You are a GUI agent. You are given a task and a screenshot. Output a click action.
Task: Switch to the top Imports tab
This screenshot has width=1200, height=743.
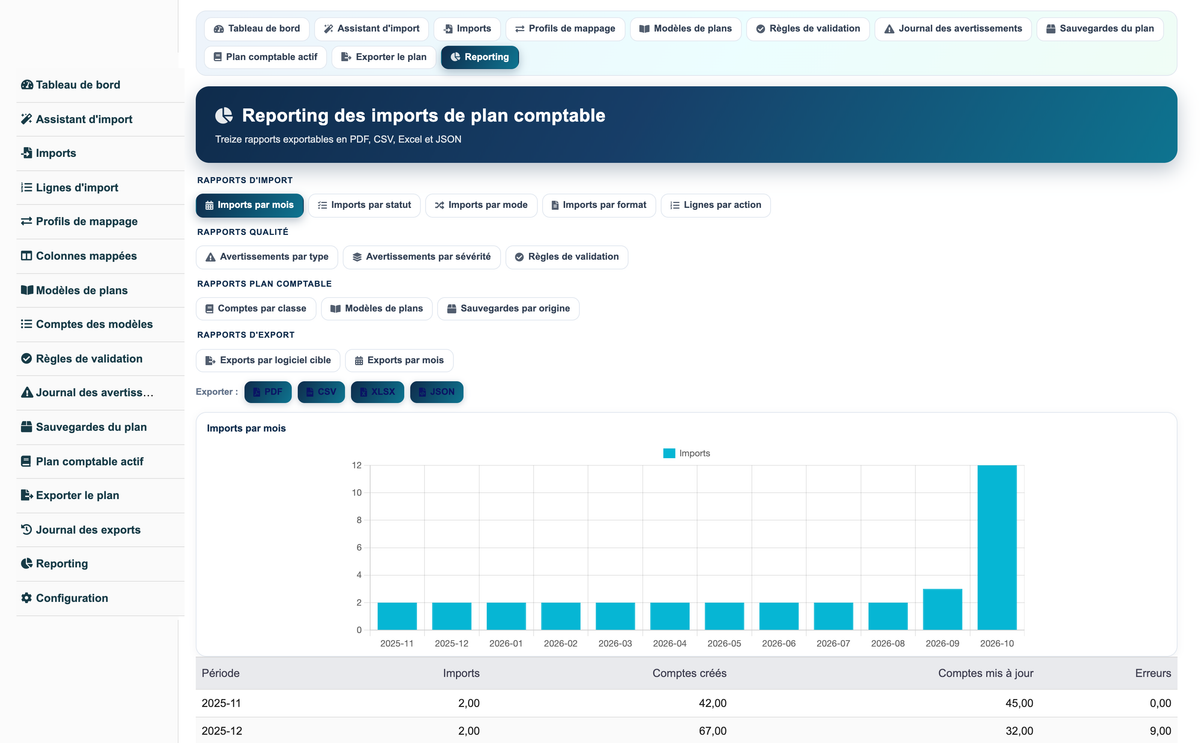(467, 29)
